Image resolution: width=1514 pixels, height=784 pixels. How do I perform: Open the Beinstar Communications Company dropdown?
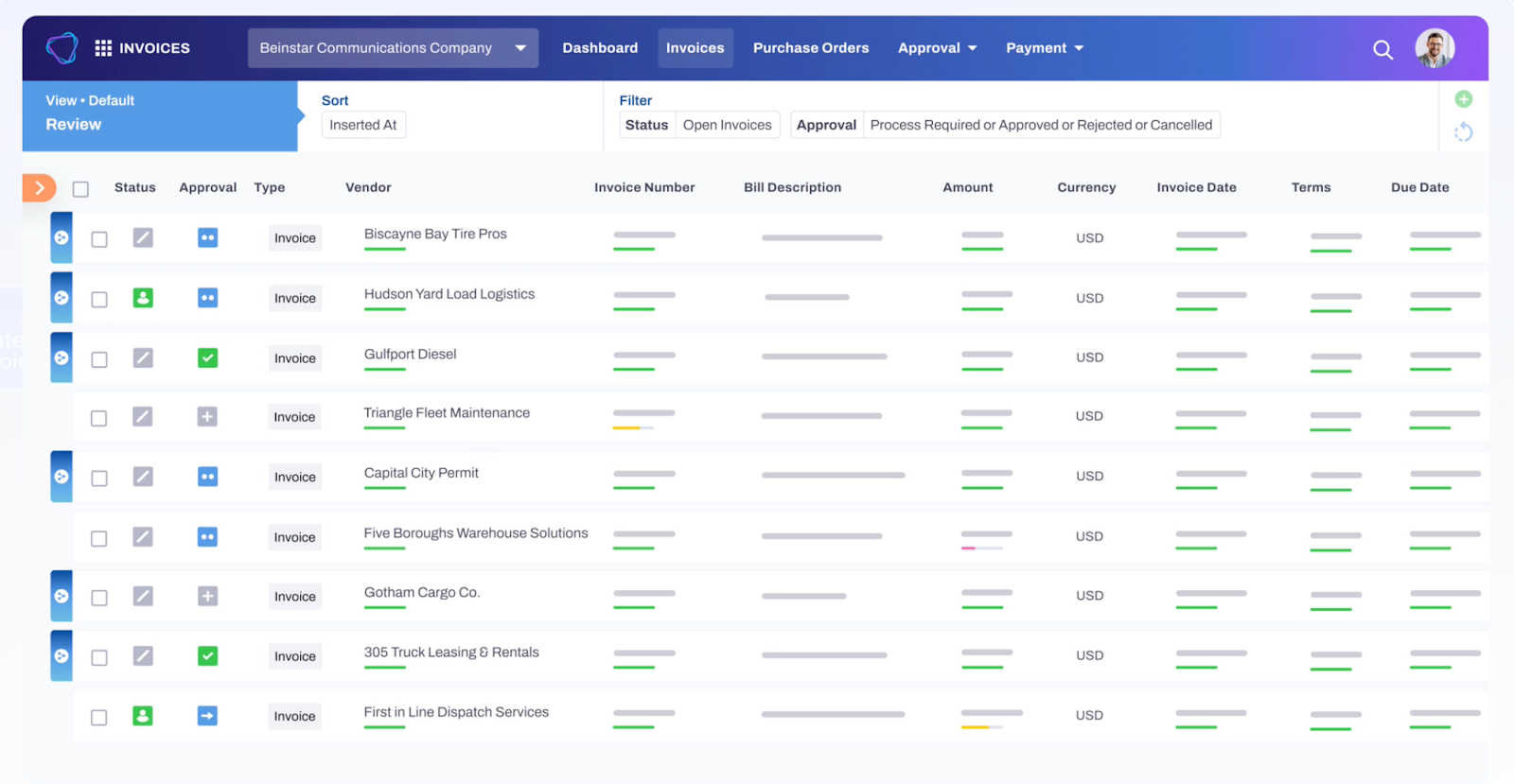click(x=393, y=48)
